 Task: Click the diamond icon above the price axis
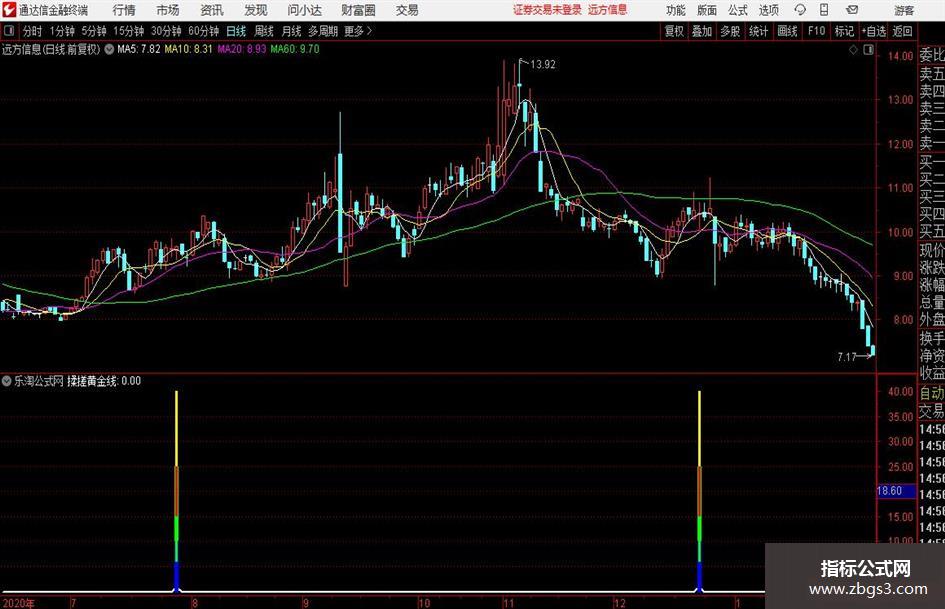(x=853, y=50)
